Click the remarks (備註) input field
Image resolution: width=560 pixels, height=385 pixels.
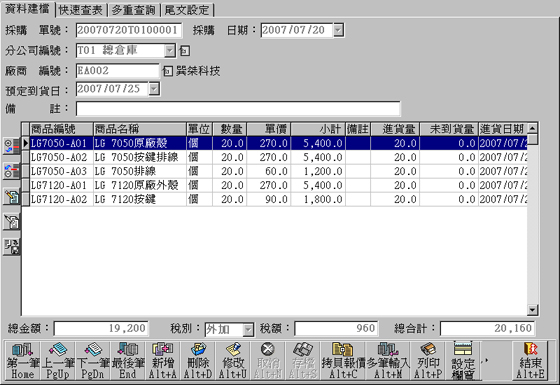[238, 109]
